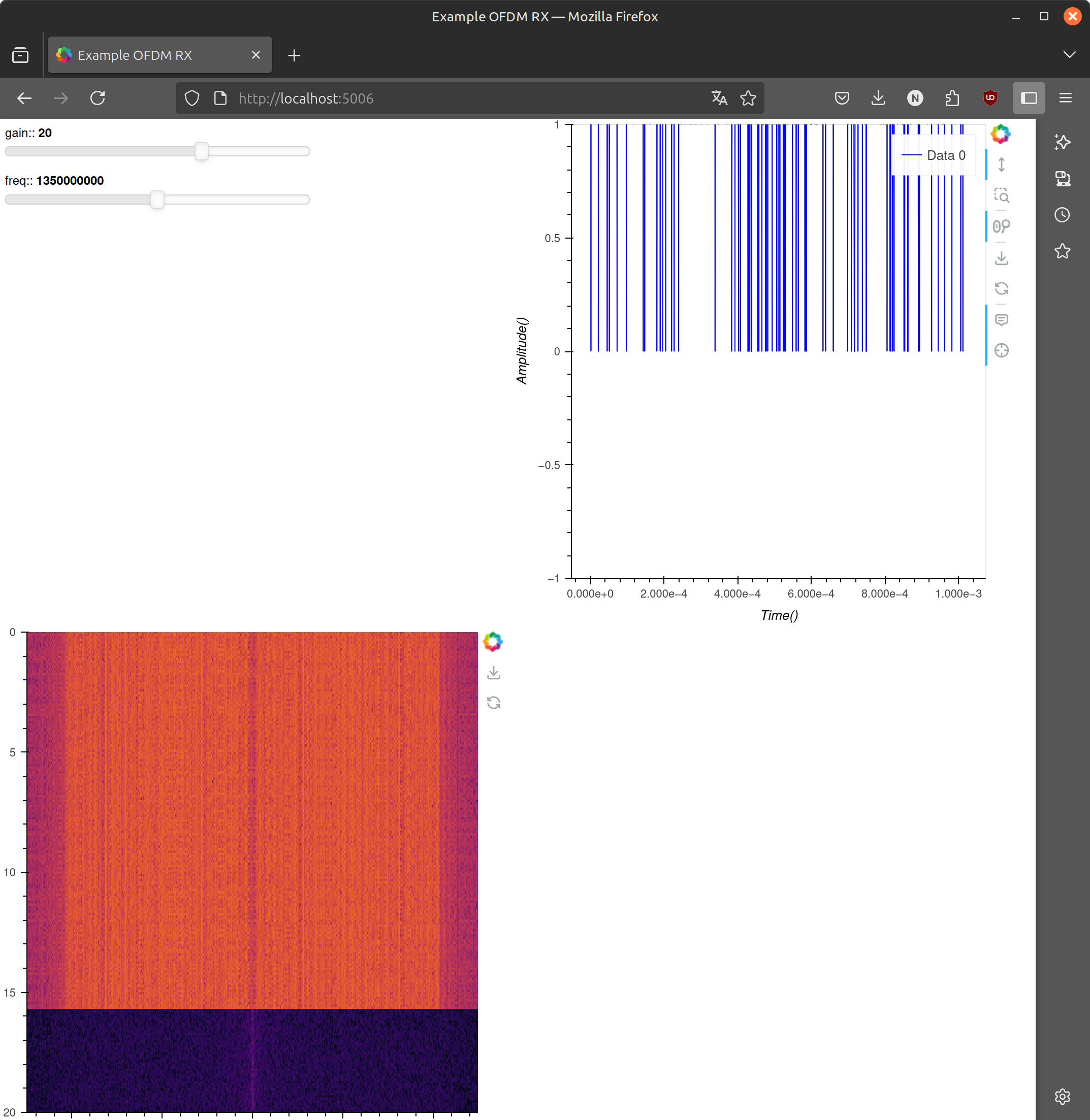Open a new browser tab
The width and height of the screenshot is (1090, 1120).
[294, 55]
